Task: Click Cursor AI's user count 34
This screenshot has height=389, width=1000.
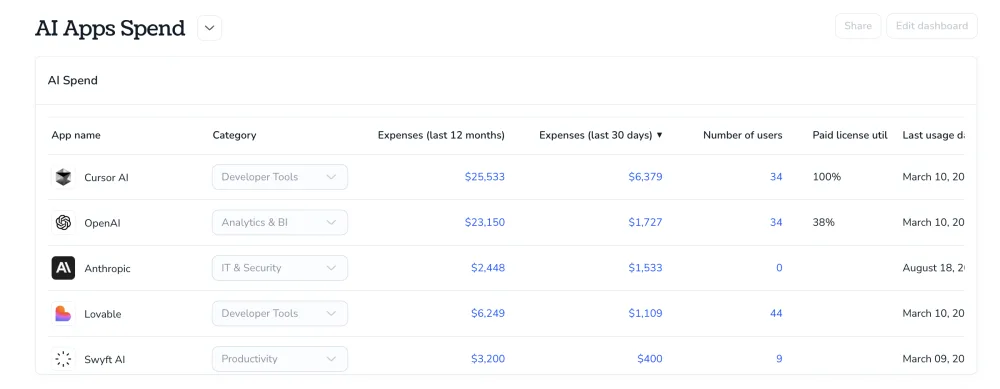Action: [x=776, y=177]
